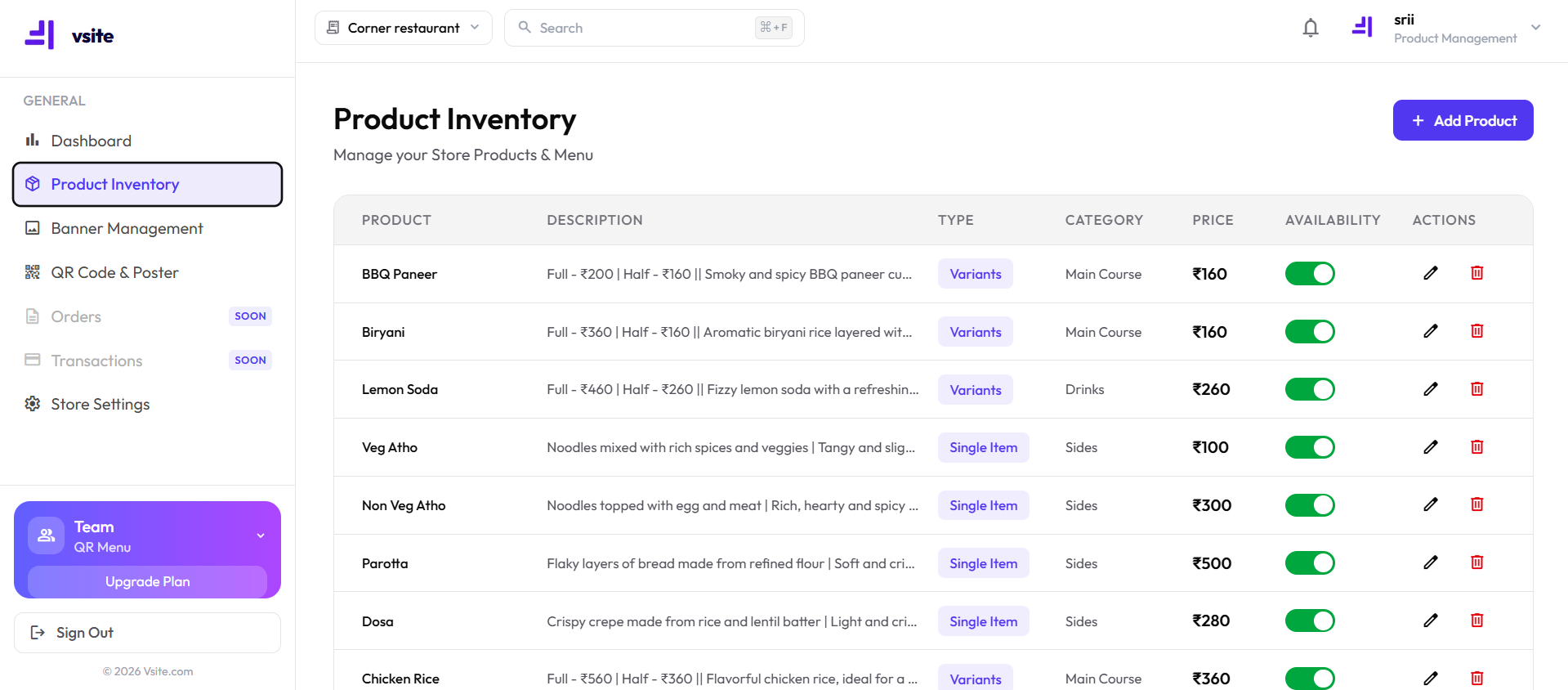This screenshot has width=1568, height=690.
Task: Click the Team people icon
Action: [x=46, y=535]
